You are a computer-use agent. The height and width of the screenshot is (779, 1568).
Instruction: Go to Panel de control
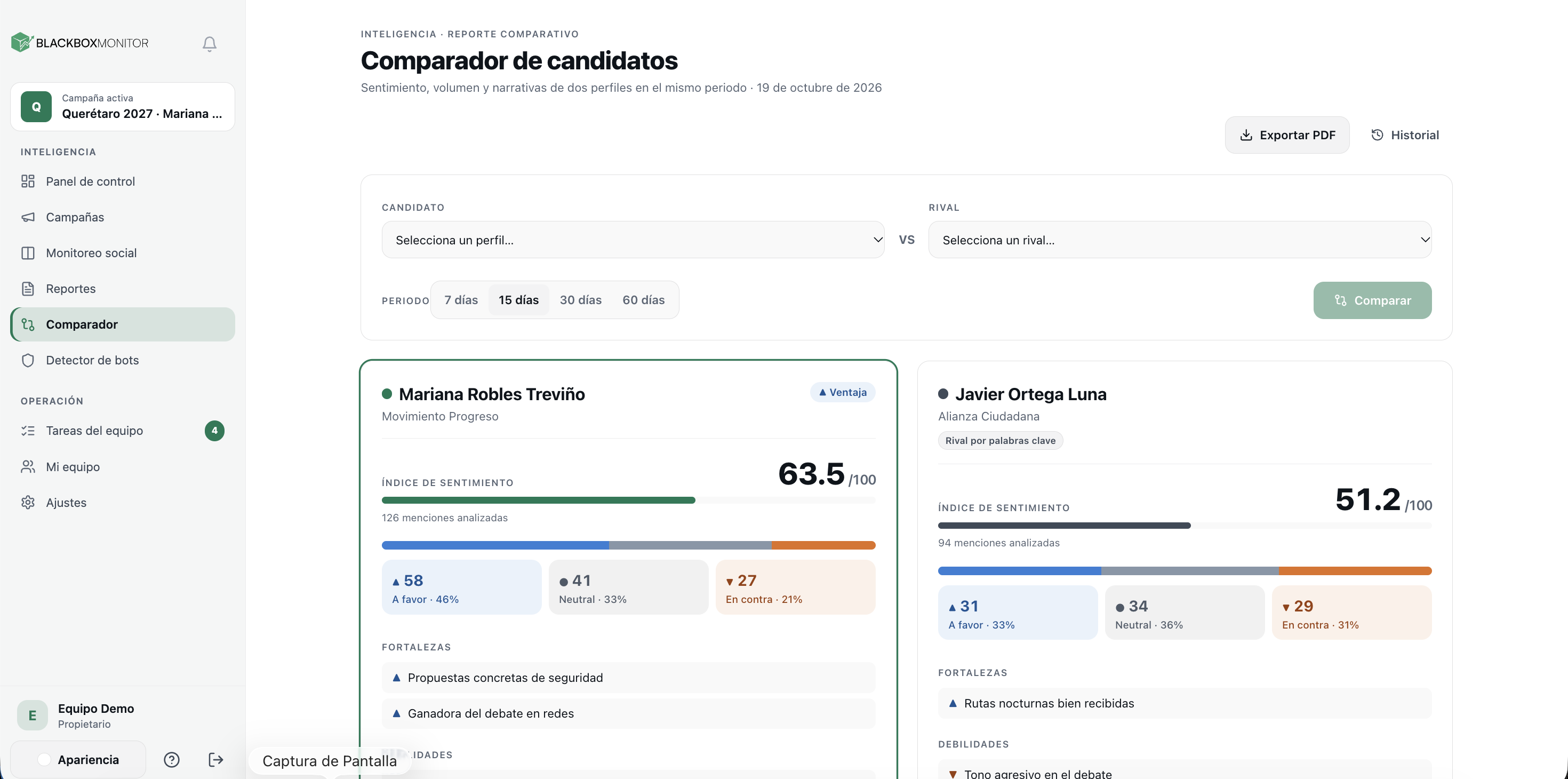(x=122, y=181)
